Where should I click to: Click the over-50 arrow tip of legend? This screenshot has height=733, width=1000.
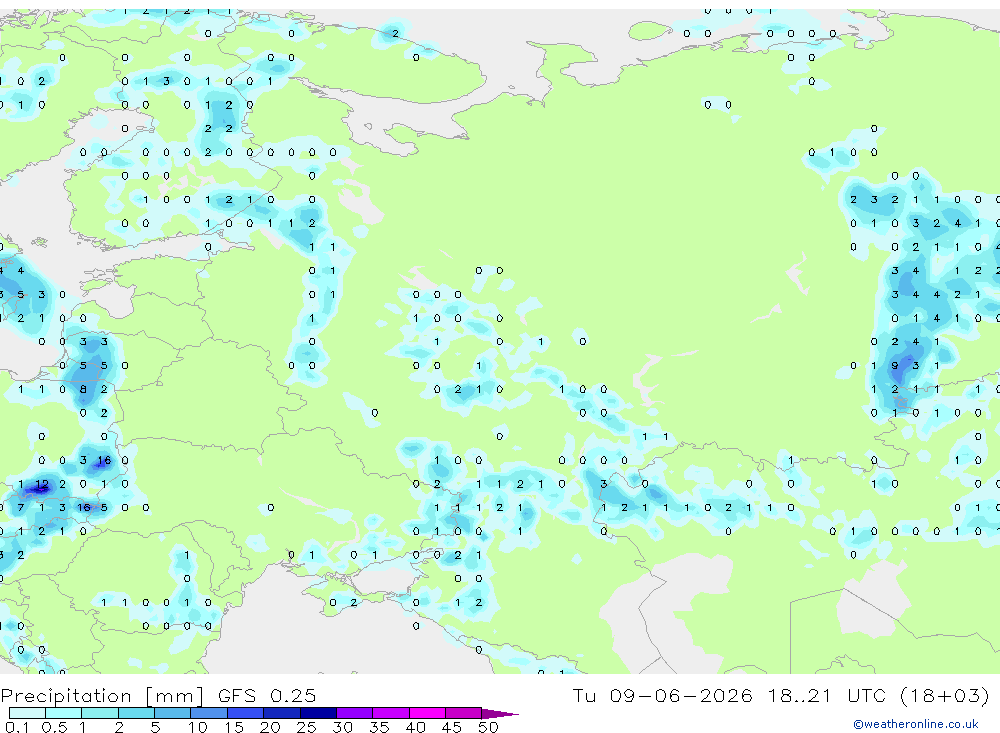click(x=500, y=713)
